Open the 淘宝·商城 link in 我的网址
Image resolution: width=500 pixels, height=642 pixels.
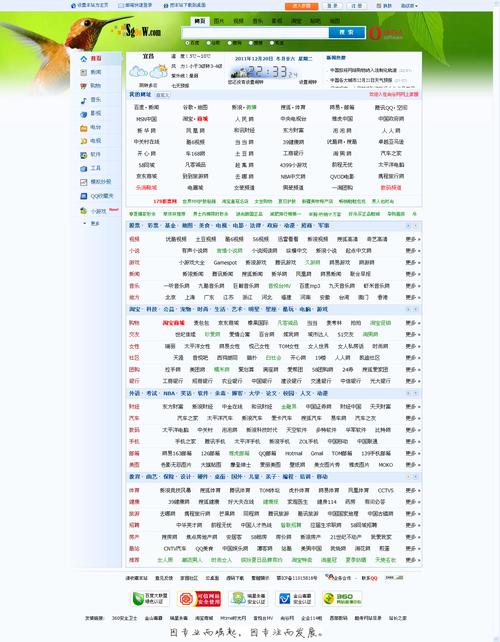click(195, 119)
